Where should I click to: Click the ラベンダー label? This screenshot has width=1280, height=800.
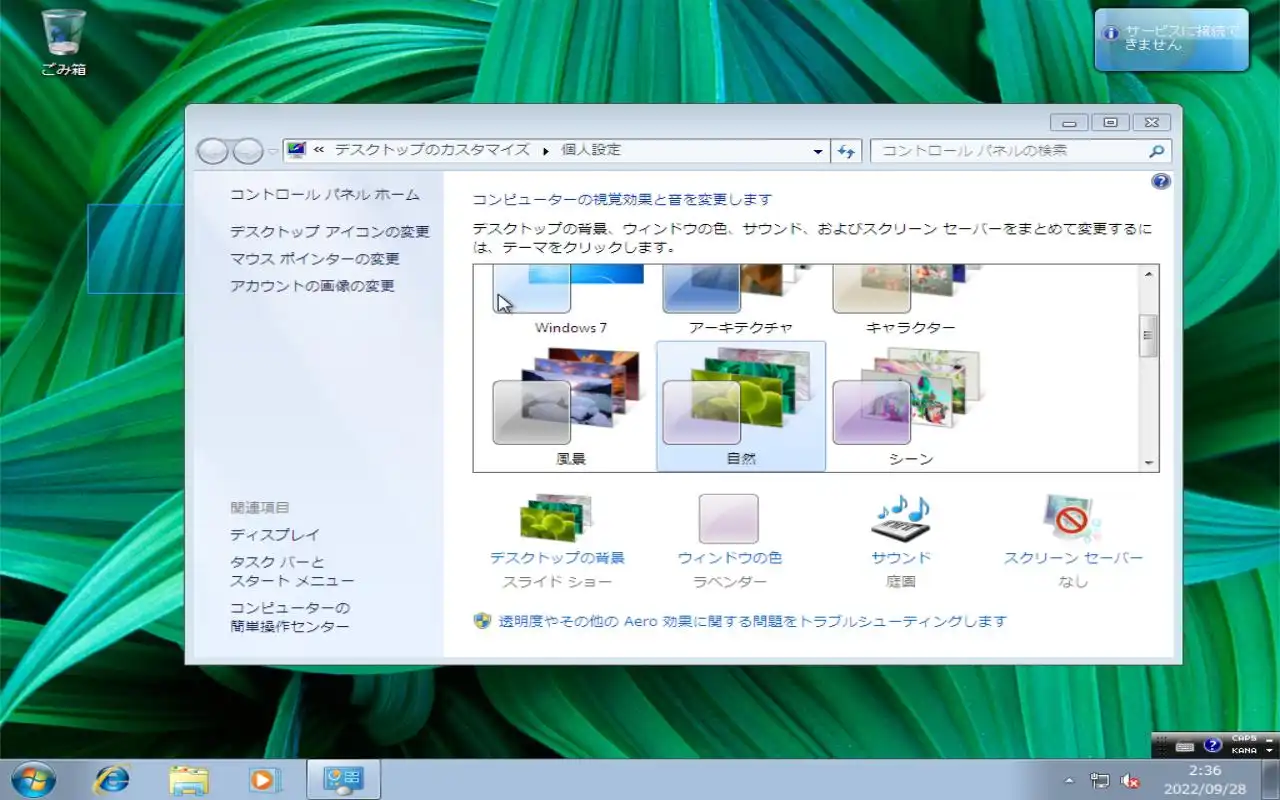(729, 582)
